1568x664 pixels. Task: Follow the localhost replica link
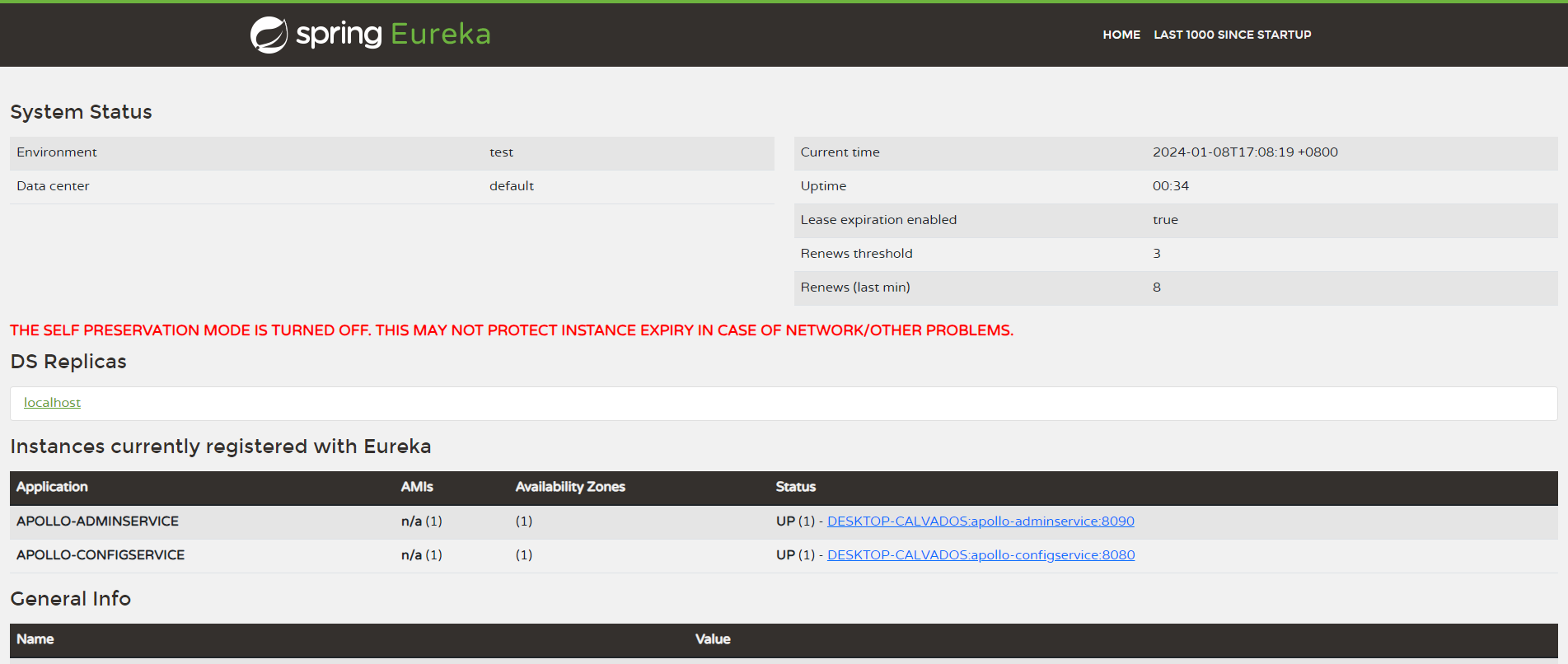pos(52,403)
